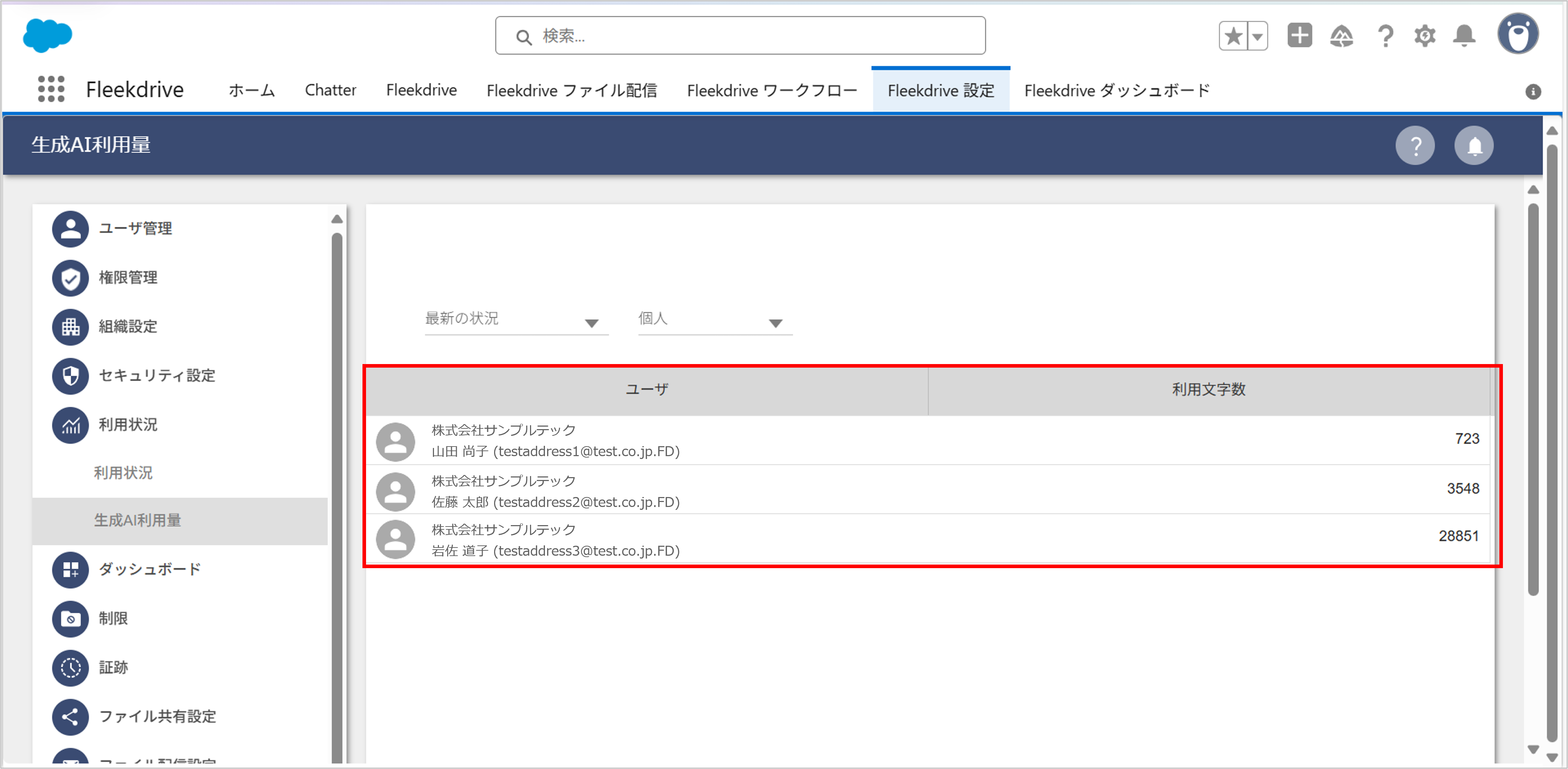This screenshot has height=769, width=1568.
Task: Open the Fleekdrive ファイル配信 tab
Action: pyautogui.click(x=572, y=90)
